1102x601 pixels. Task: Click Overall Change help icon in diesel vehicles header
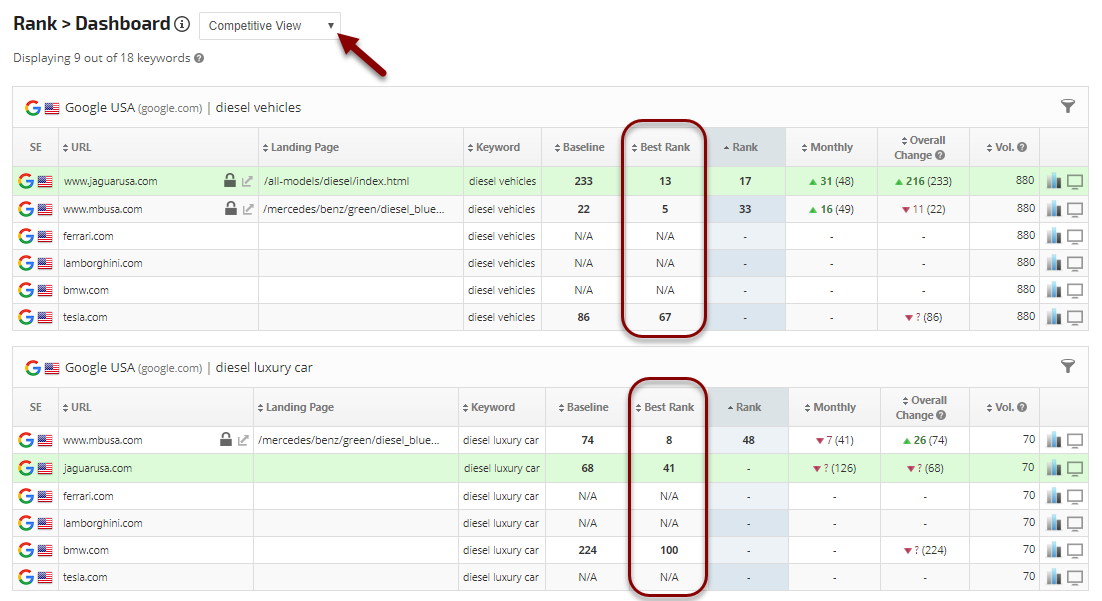[x=940, y=155]
